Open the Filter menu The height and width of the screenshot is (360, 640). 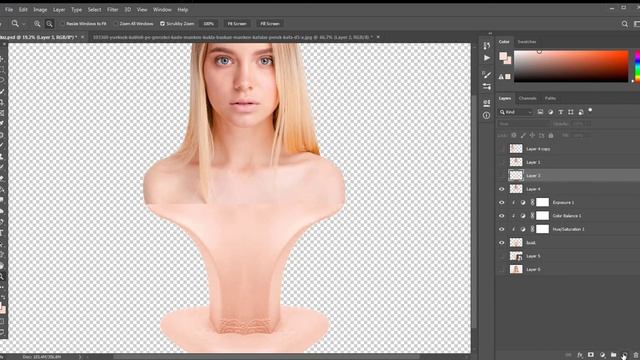pos(113,9)
